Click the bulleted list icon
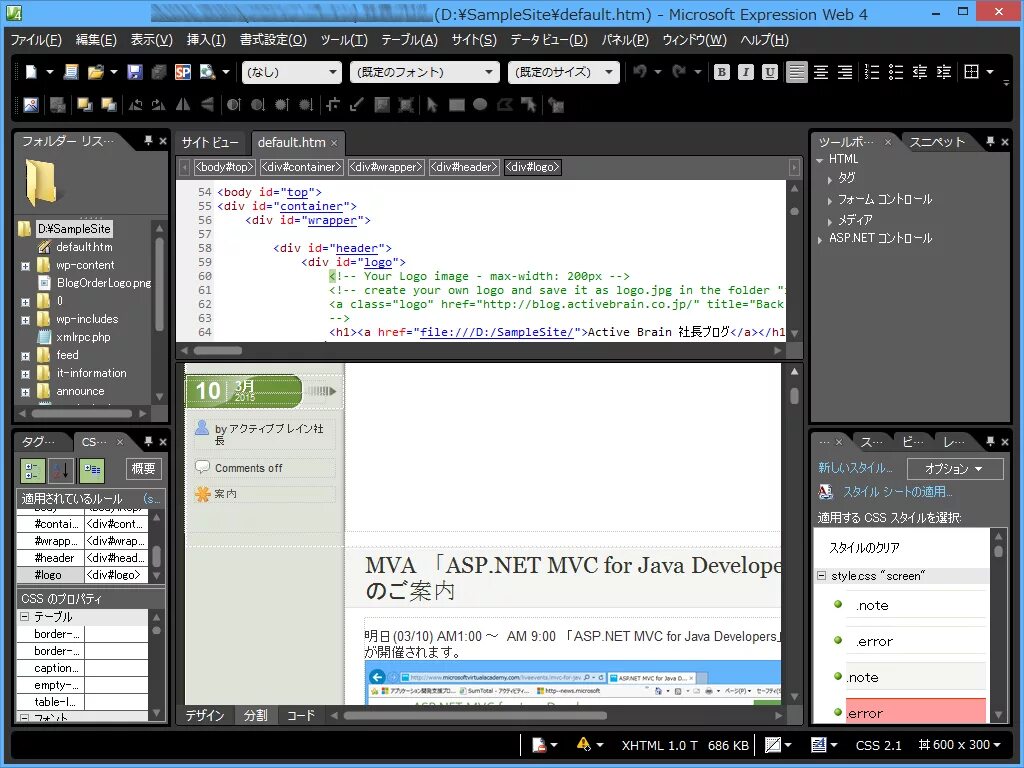 coord(896,72)
